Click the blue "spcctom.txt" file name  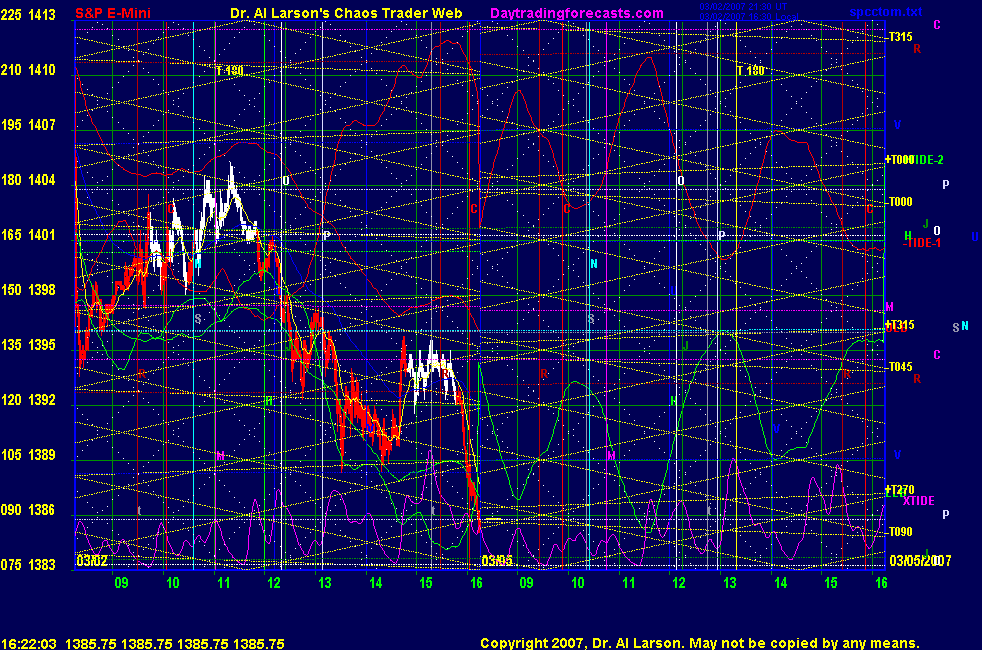click(x=886, y=12)
